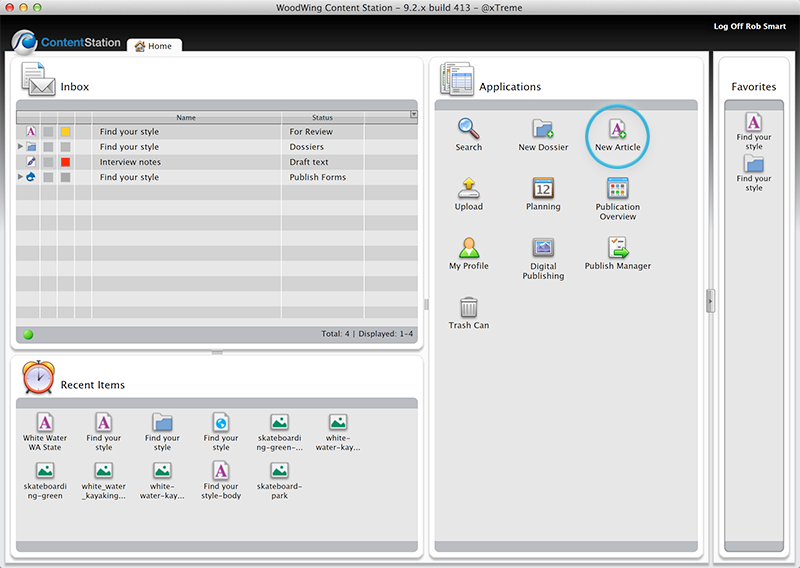This screenshot has width=800, height=568.
Task: Open the Upload application
Action: 468,194
